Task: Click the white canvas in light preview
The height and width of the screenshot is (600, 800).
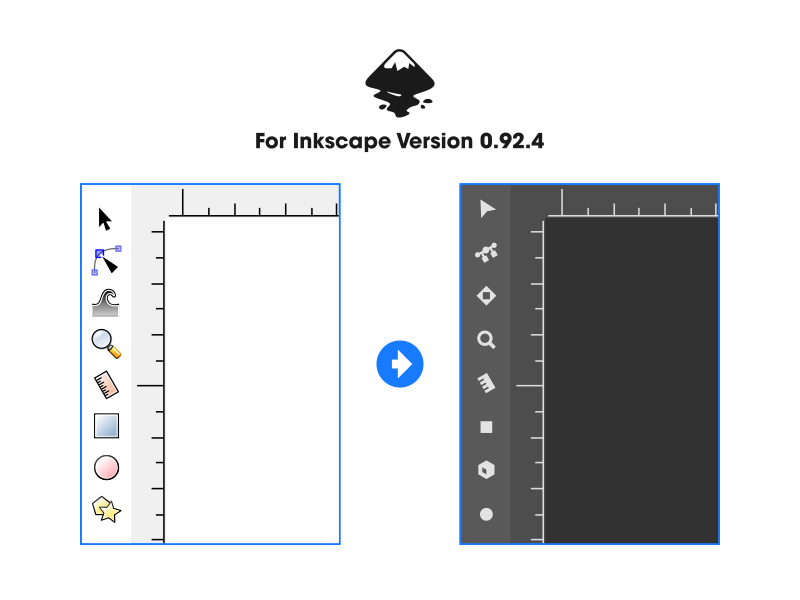Action: (x=252, y=380)
